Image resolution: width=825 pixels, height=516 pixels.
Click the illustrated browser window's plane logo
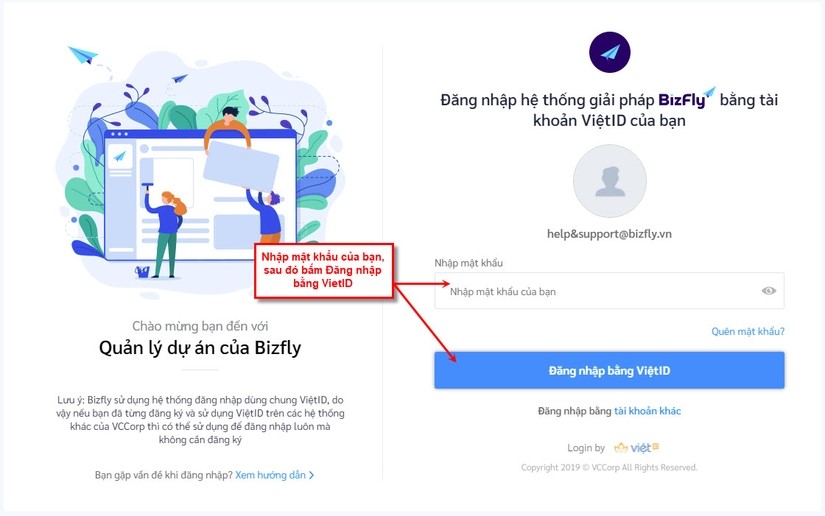click(120, 156)
